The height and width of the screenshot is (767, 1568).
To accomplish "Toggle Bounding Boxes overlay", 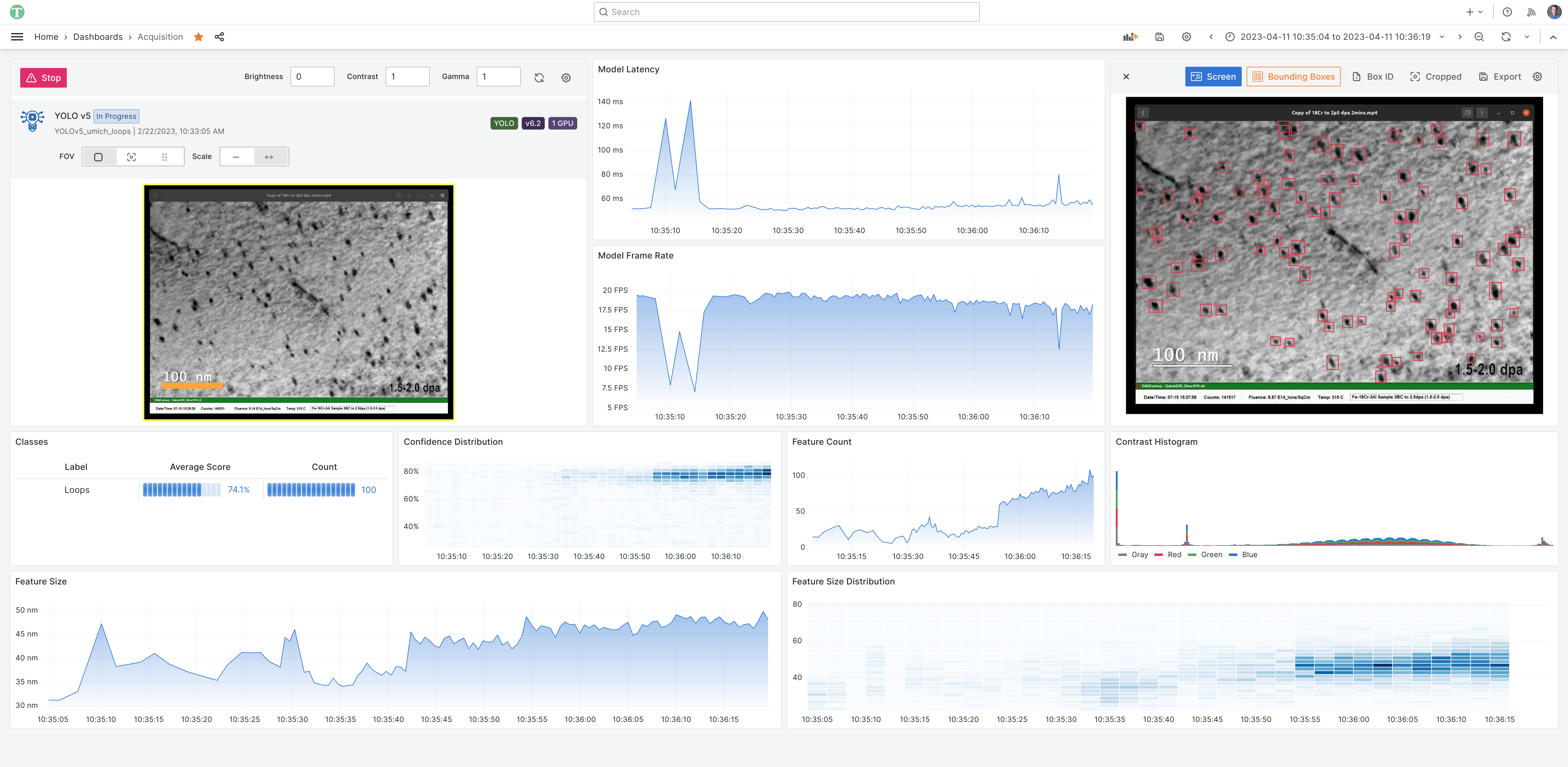I will tap(1293, 77).
